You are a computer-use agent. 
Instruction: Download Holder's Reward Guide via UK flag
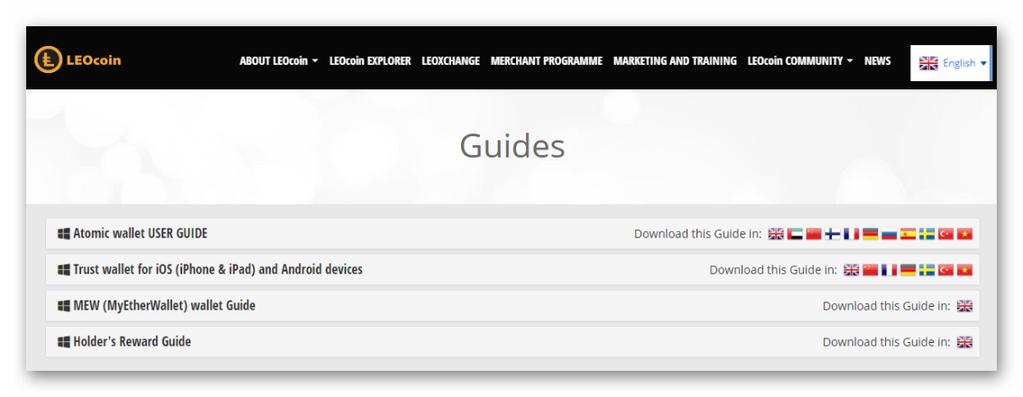click(x=965, y=342)
